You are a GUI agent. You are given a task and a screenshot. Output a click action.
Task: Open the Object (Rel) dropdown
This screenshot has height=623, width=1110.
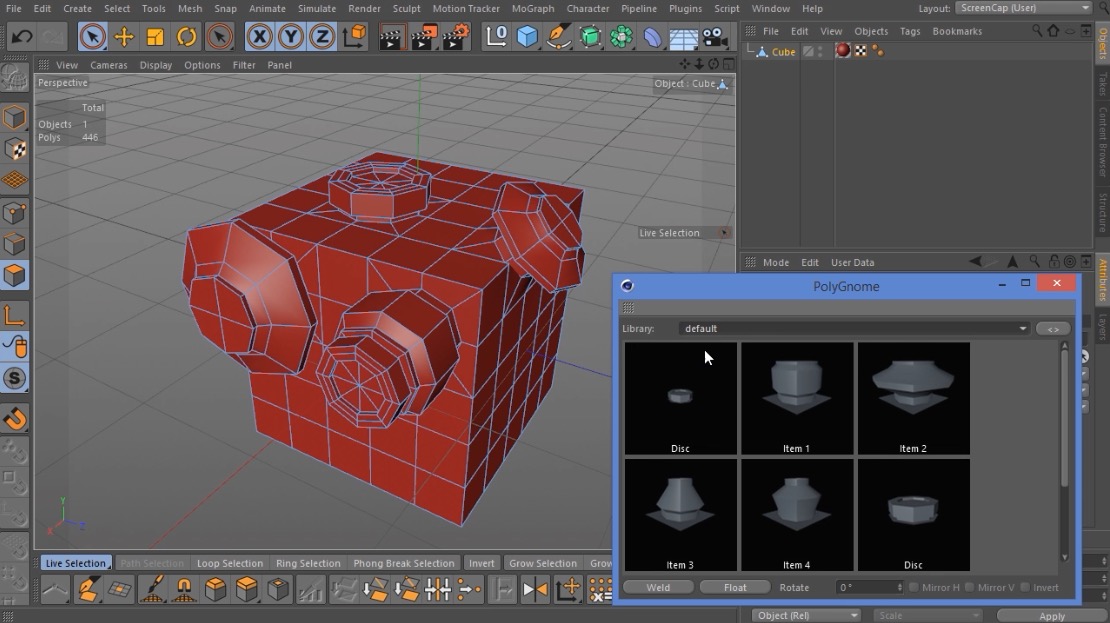point(805,615)
